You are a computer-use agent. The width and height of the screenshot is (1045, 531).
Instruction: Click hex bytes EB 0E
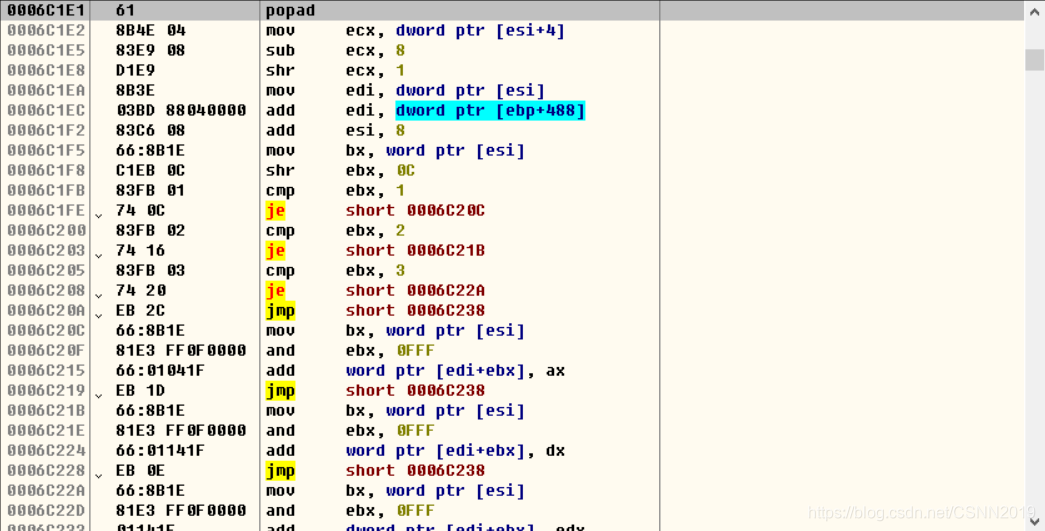[141, 470]
